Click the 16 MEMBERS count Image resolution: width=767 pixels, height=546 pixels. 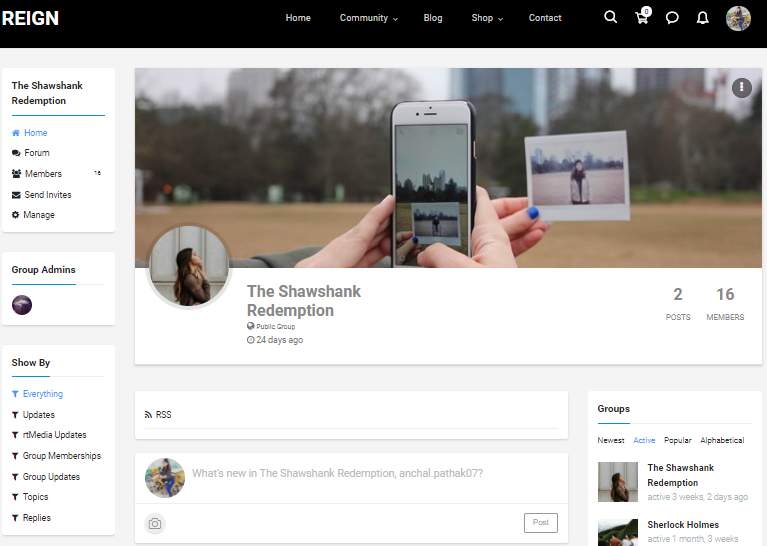[725, 304]
